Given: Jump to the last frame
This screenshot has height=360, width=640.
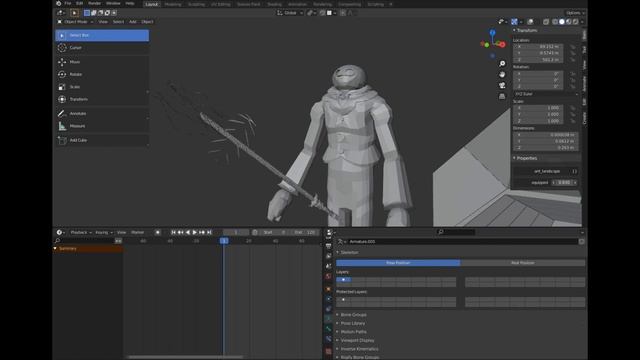Looking at the screenshot, I should click(209, 232).
